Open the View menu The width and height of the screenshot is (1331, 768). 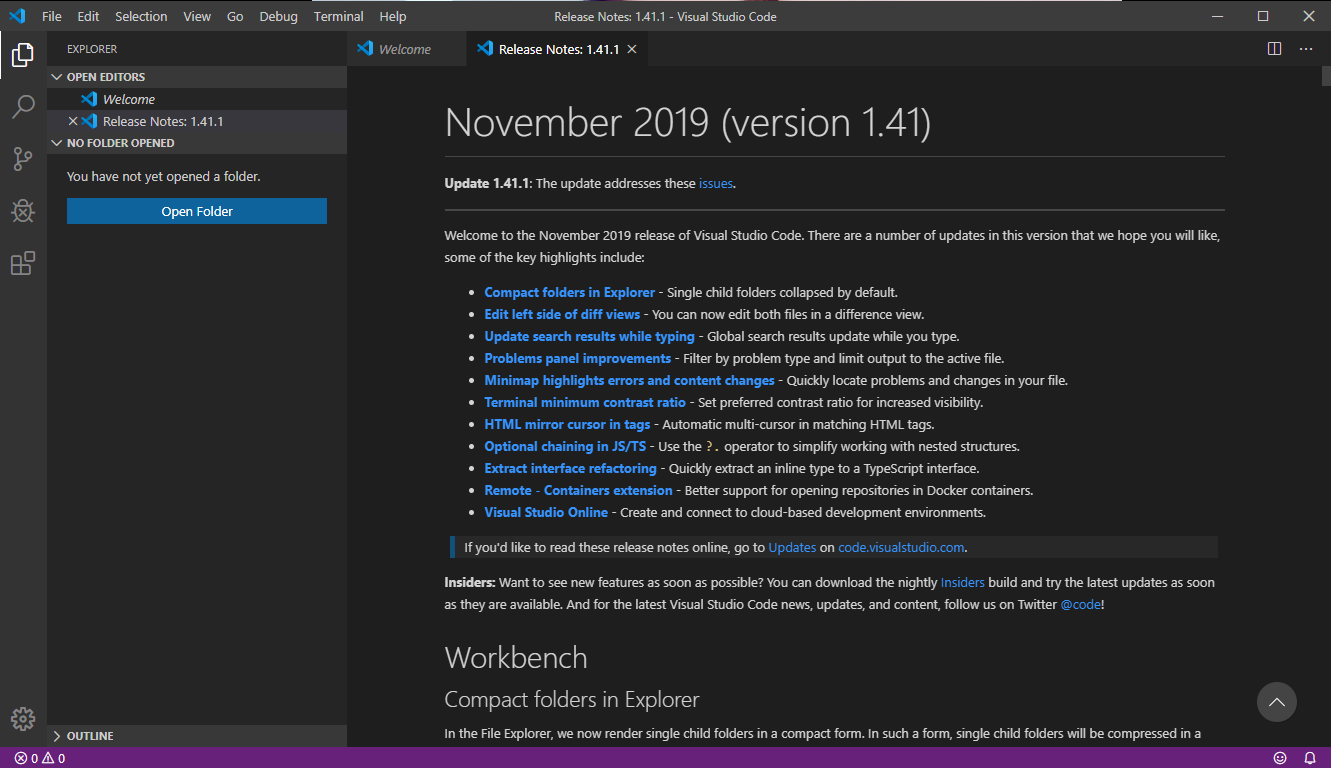(x=197, y=16)
